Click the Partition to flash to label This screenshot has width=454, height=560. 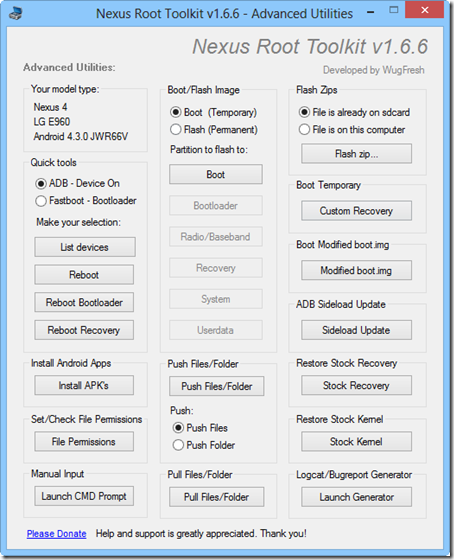209,149
